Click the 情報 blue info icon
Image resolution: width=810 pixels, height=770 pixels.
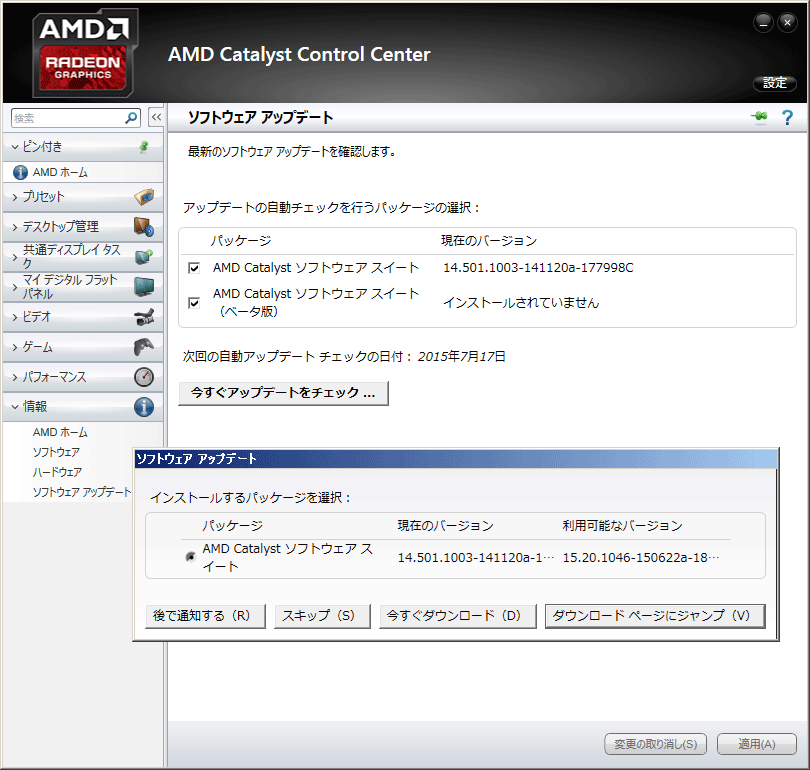click(x=144, y=406)
